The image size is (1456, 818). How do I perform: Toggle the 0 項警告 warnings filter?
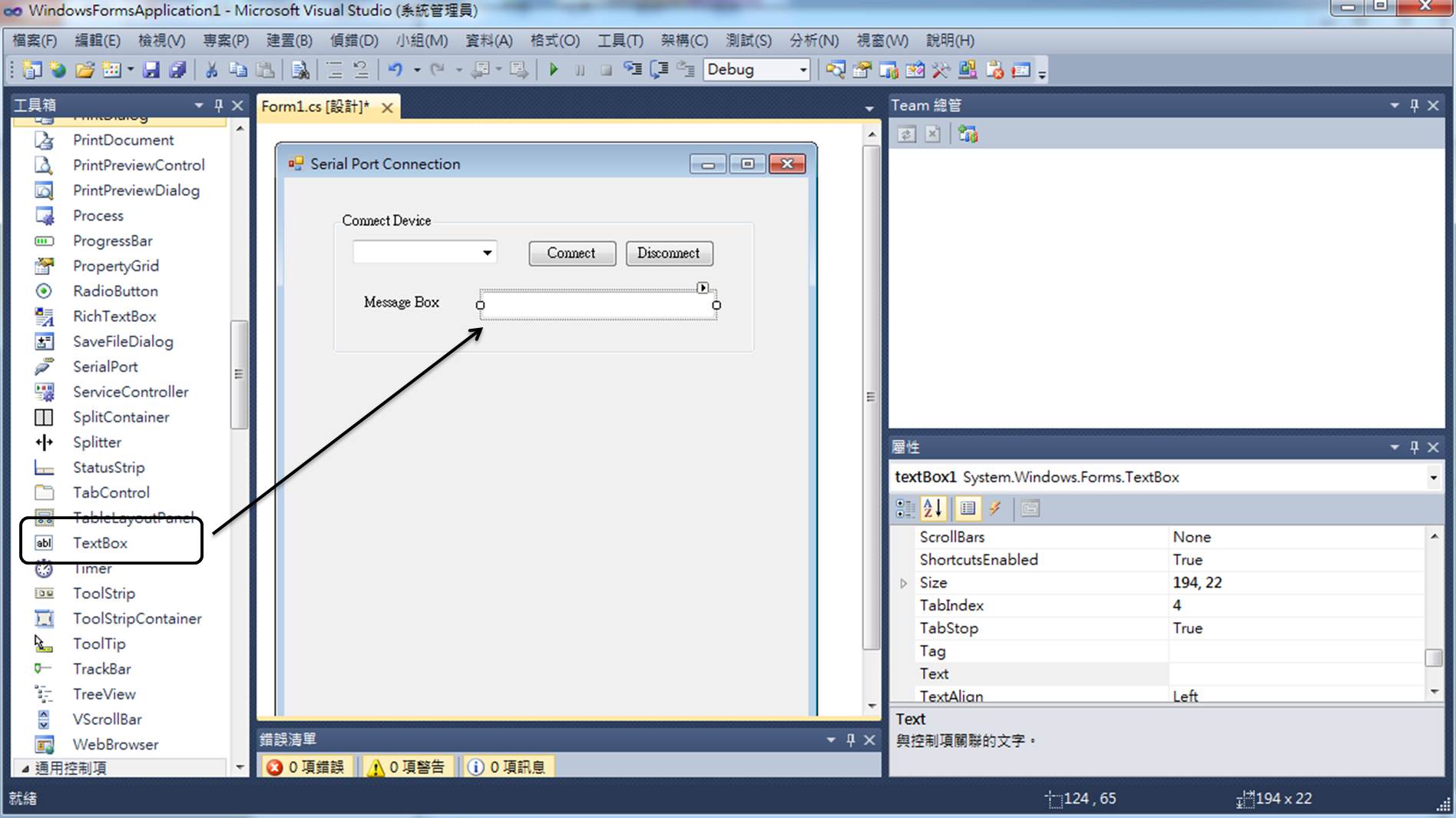click(x=407, y=767)
